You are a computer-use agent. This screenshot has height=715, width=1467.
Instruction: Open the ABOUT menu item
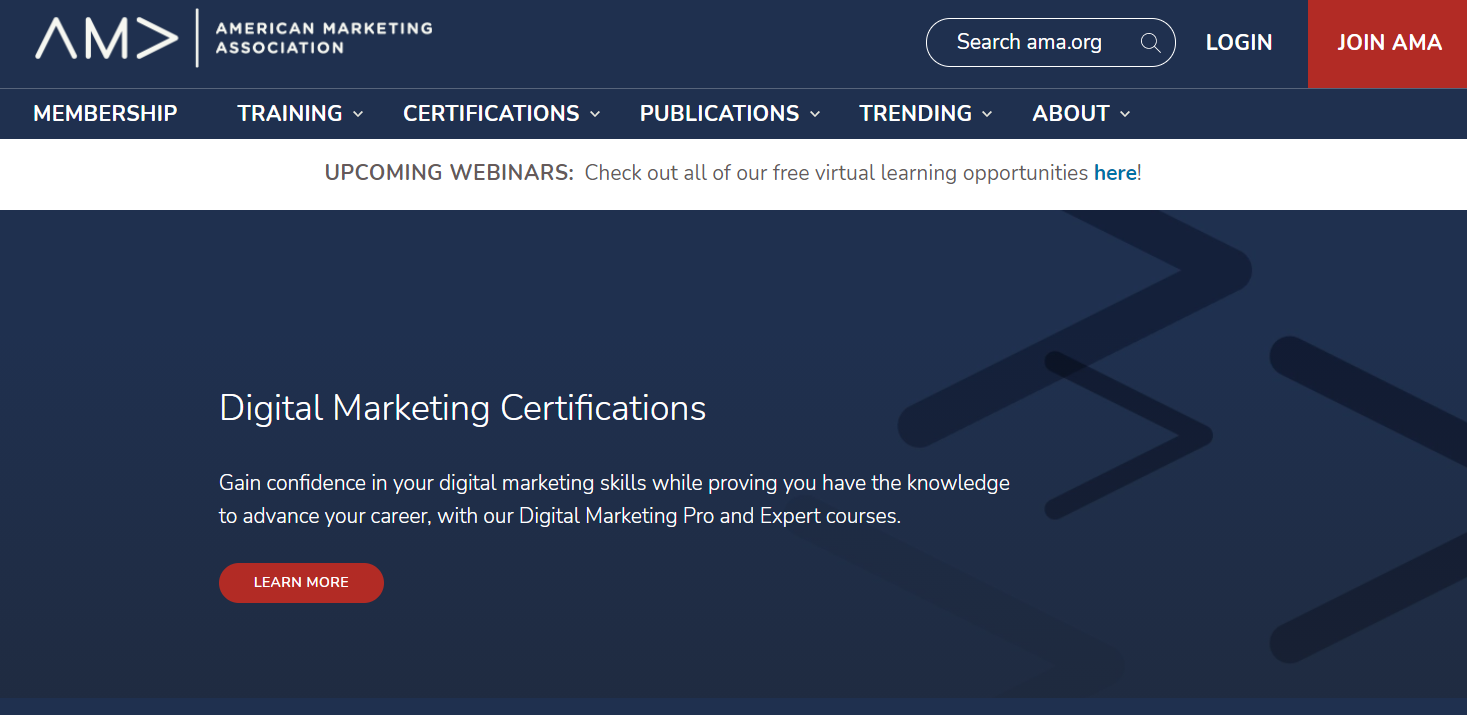coord(1071,114)
